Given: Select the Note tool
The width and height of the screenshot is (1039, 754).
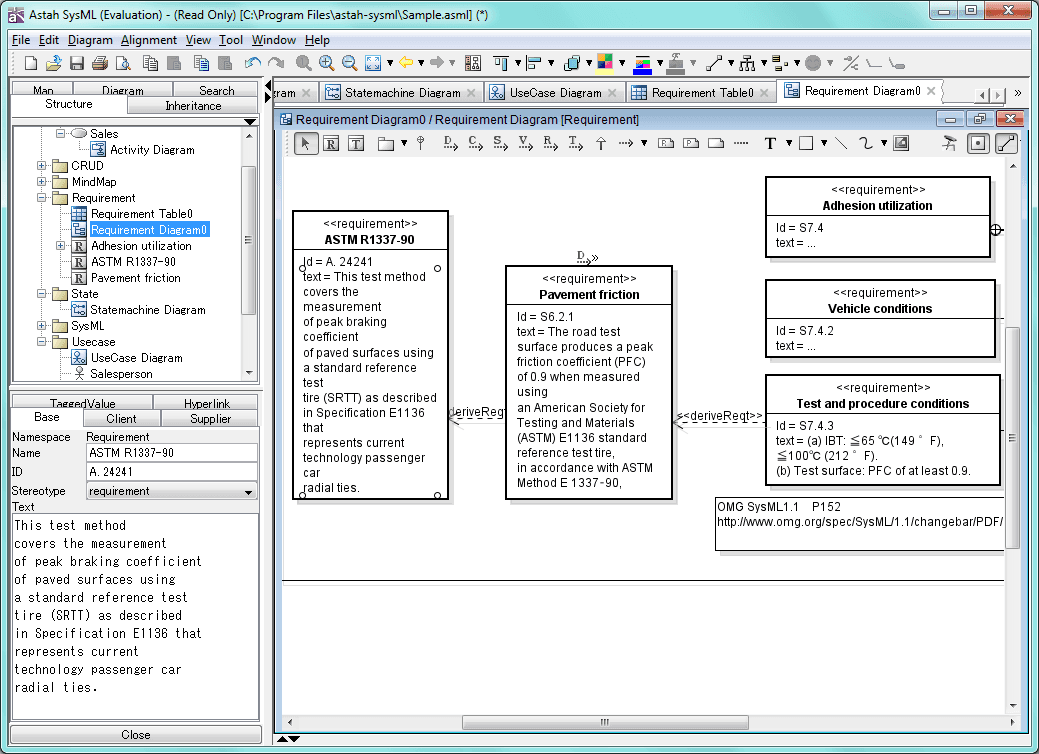Looking at the screenshot, I should click(716, 143).
